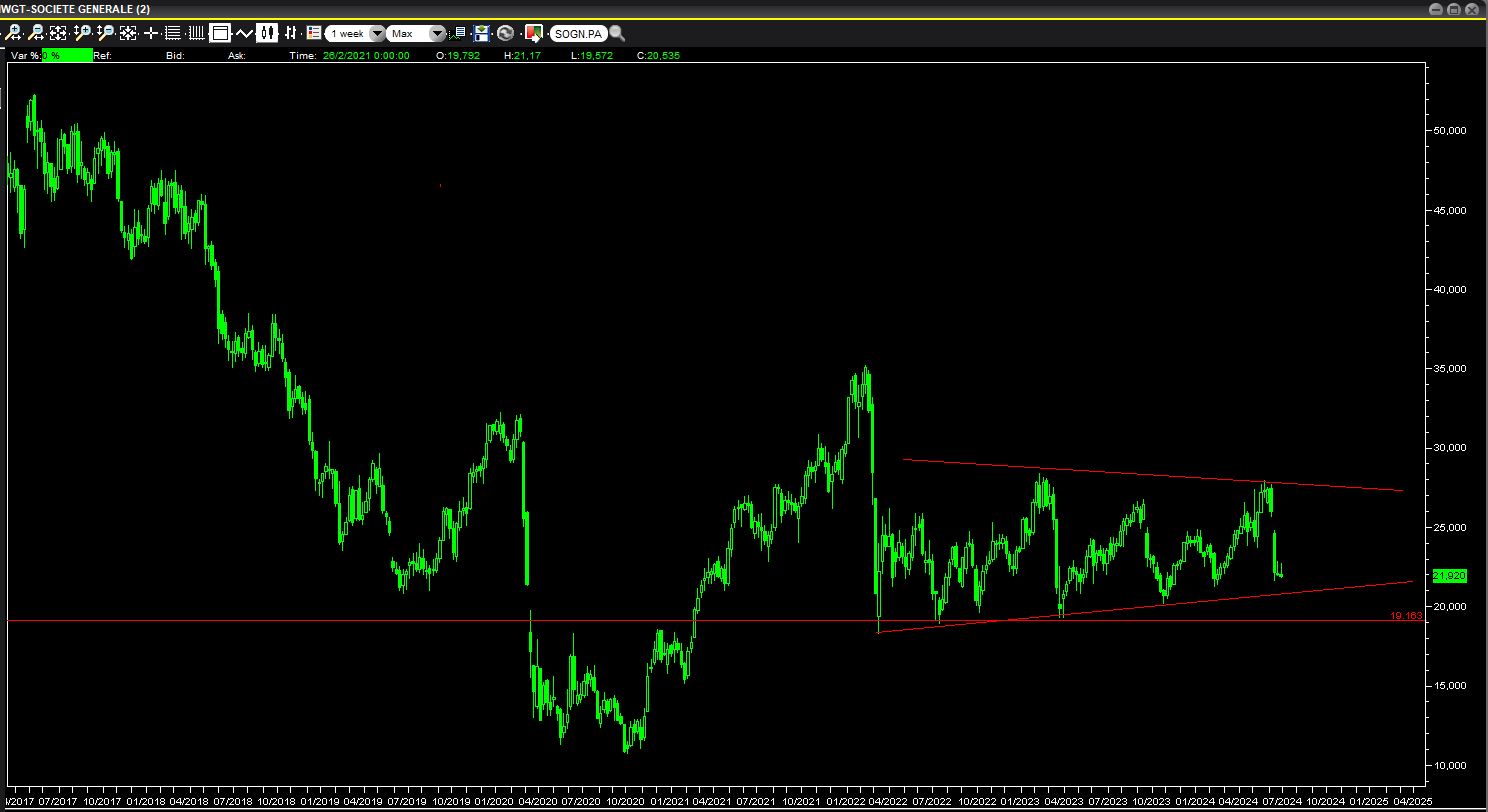Save the chart with floppy disk icon
Screen dimensions: 1488x812
(482, 33)
